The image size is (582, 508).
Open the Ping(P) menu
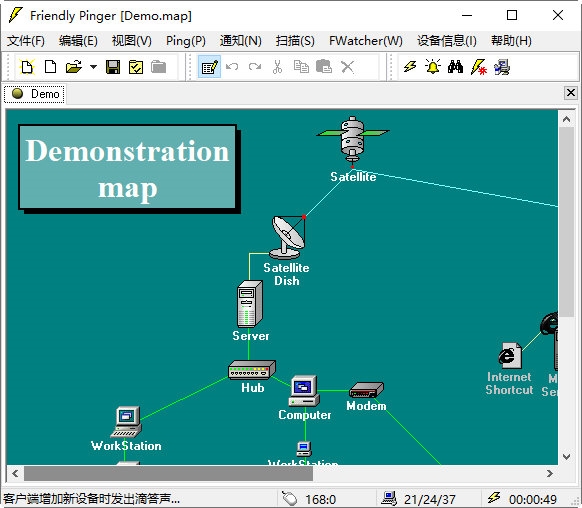tap(186, 40)
